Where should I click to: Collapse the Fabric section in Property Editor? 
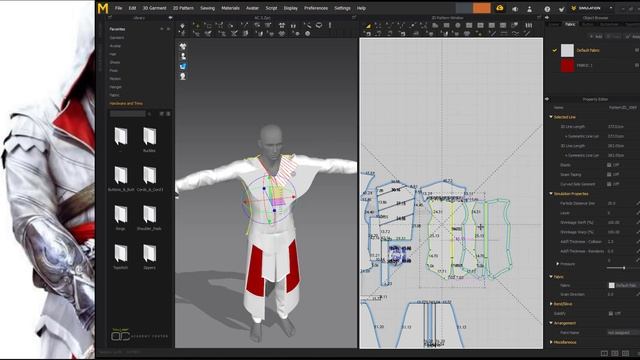pos(551,277)
